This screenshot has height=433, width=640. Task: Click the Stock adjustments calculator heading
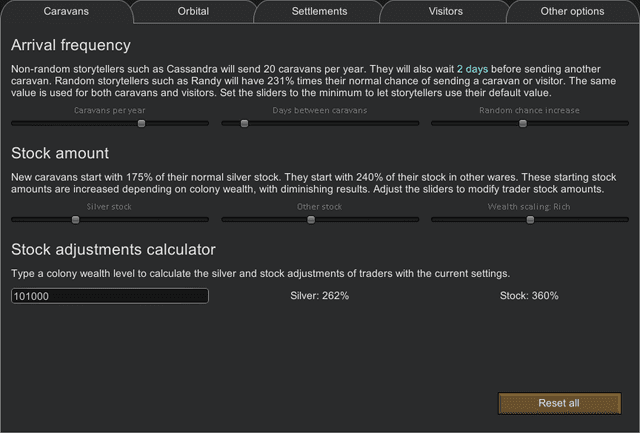click(113, 250)
